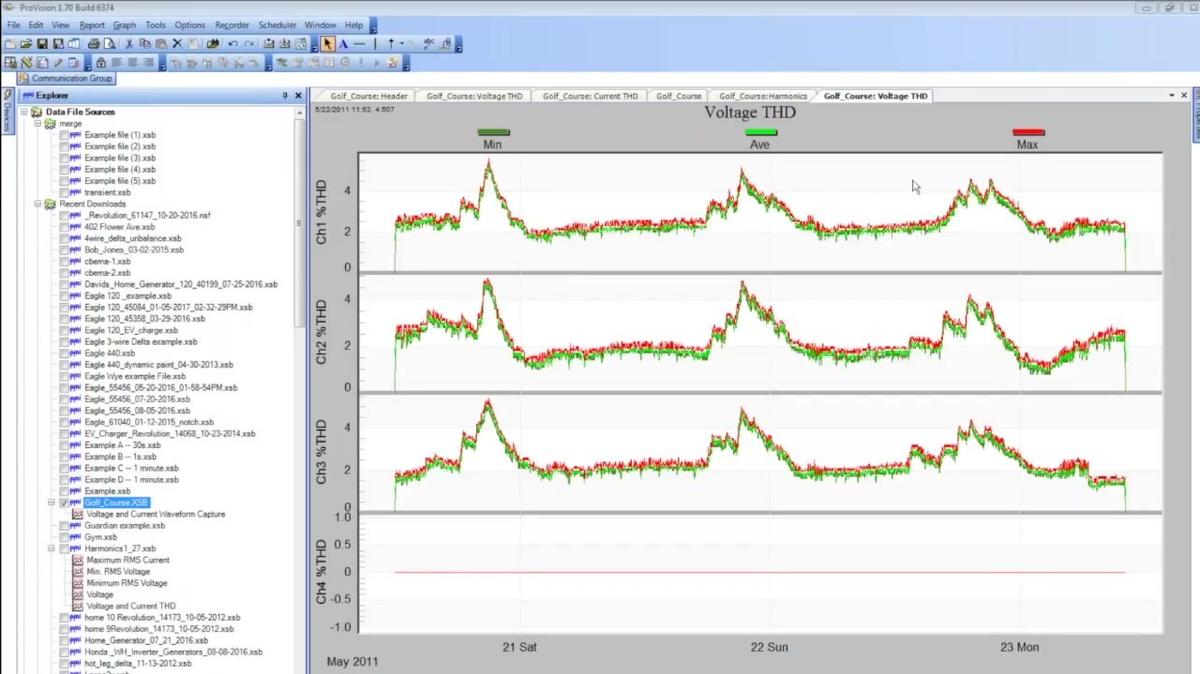The image size is (1200, 674).
Task: Open the Graph menu
Action: pyautogui.click(x=124, y=24)
